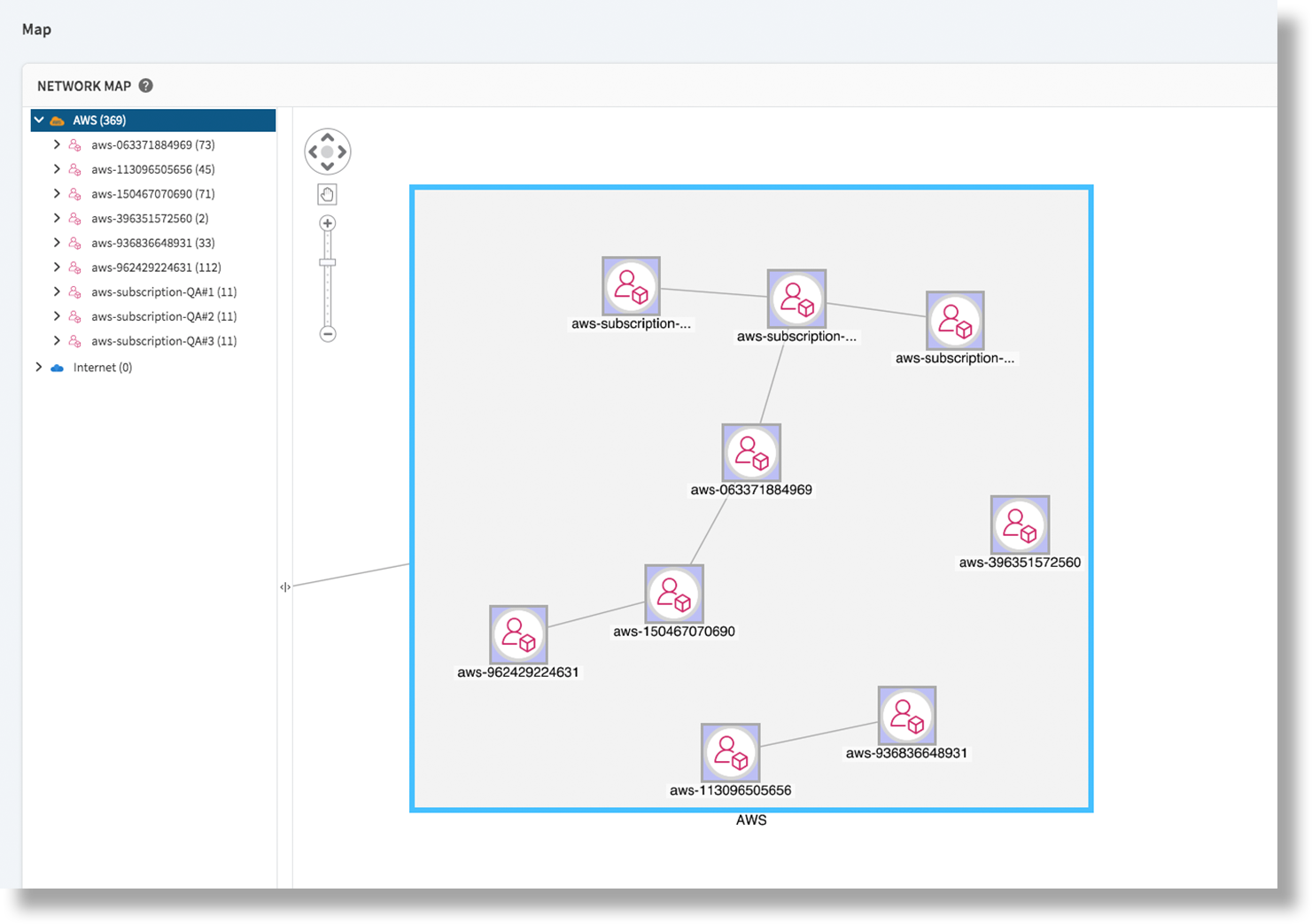Expand aws-150467070690 (71) in the tree
The image size is (1312, 924).
(x=57, y=193)
